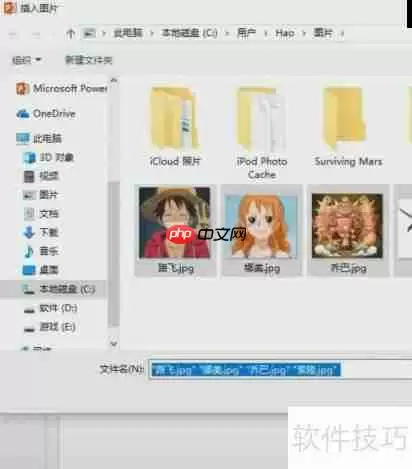Image resolution: width=412 pixels, height=469 pixels.
Task: Open Microsoft PowerPoint in the sidebar
Action: 62,89
